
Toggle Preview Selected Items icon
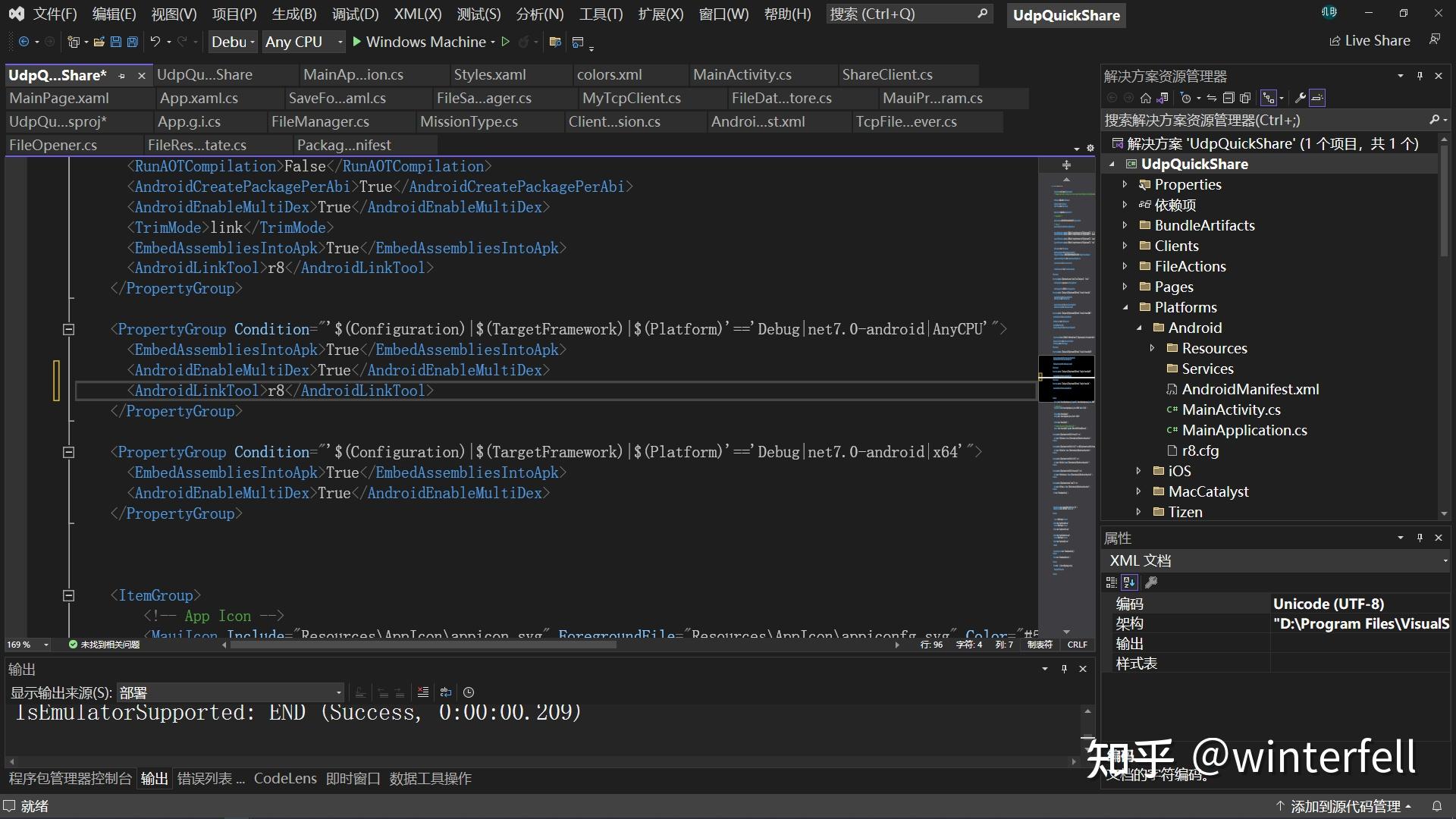tap(1317, 98)
